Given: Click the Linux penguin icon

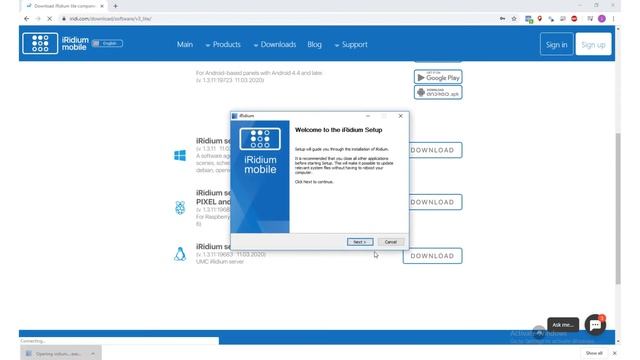Looking at the screenshot, I should [x=180, y=254].
